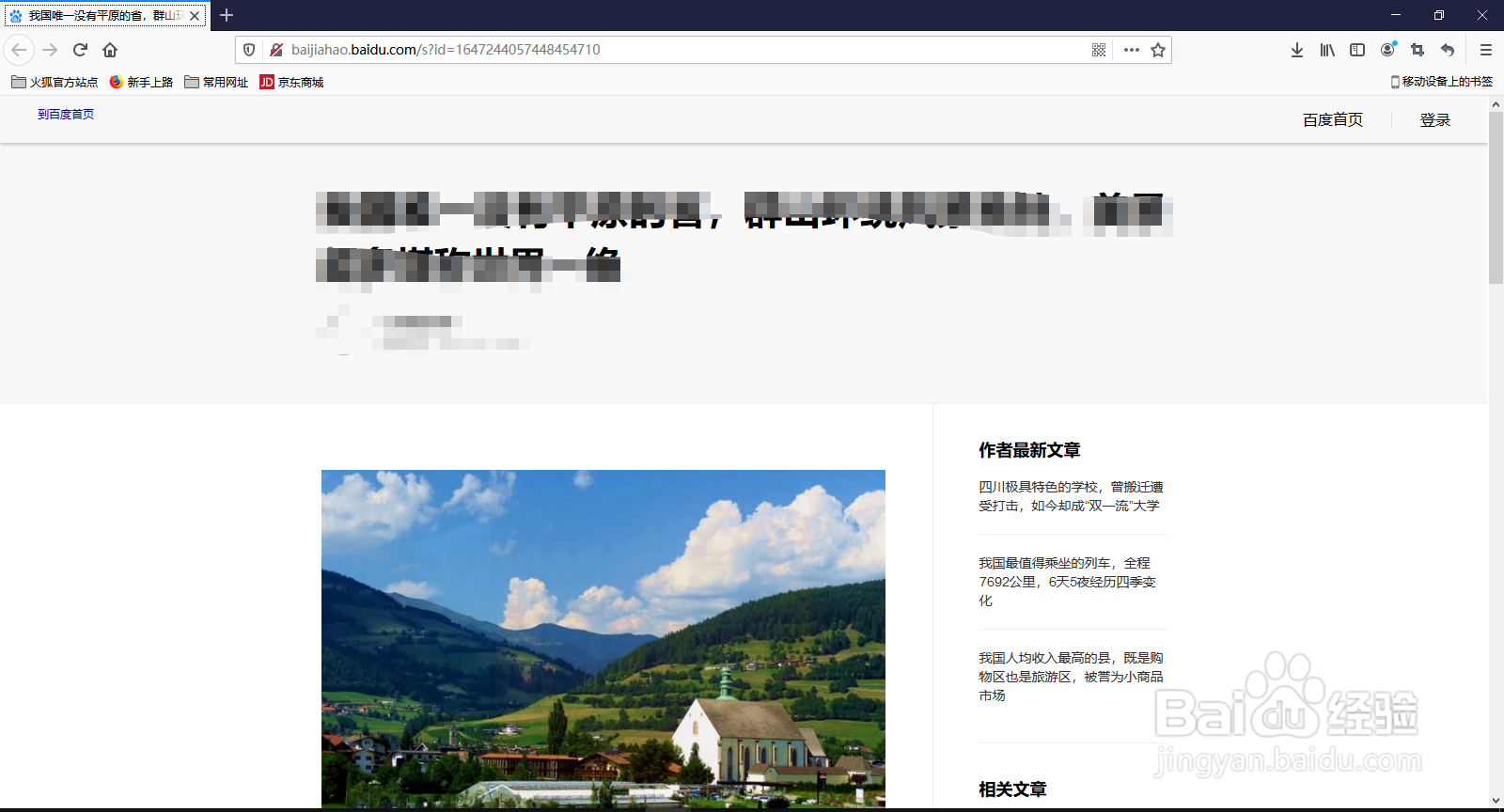Show QR code for this page
The height and width of the screenshot is (812, 1504).
tap(1099, 50)
